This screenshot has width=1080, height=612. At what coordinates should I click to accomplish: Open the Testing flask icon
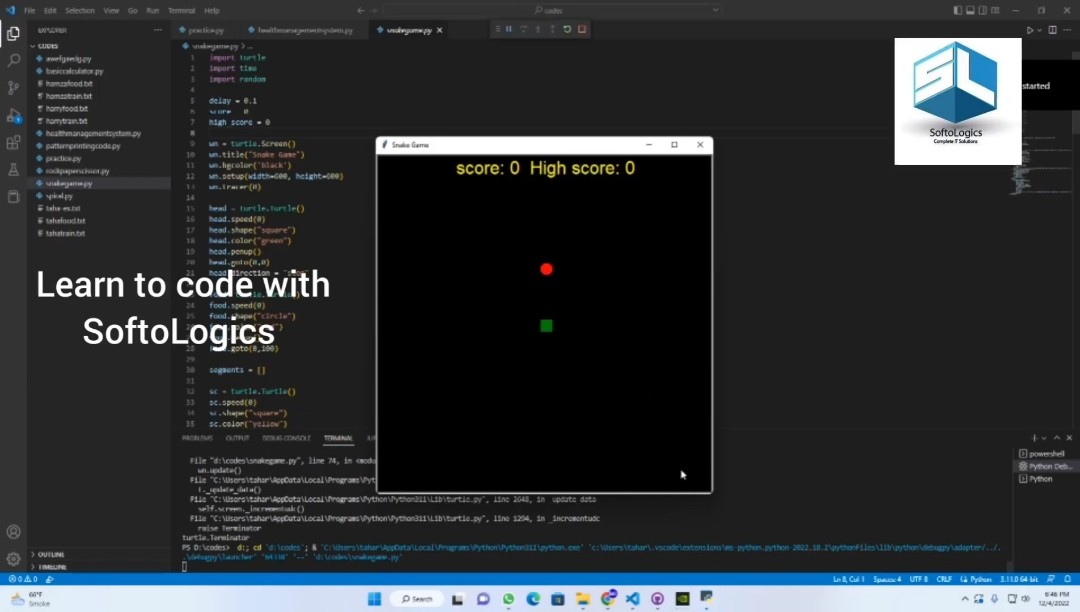pyautogui.click(x=13, y=169)
